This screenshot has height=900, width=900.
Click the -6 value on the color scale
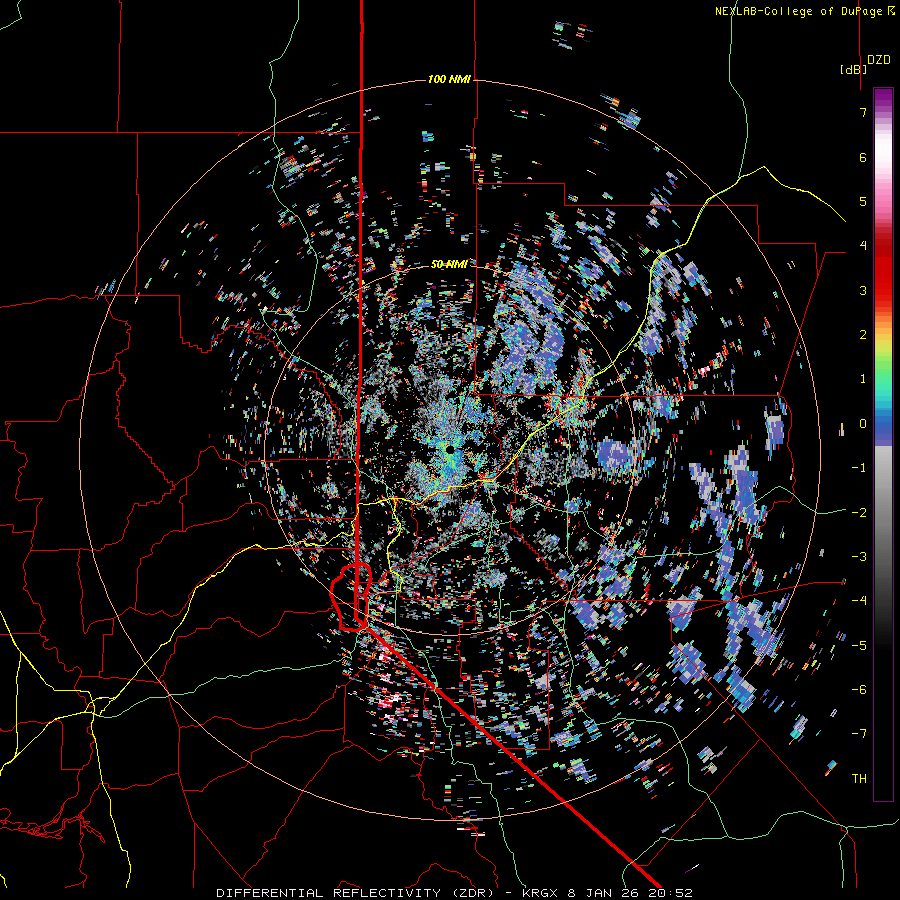click(x=859, y=690)
